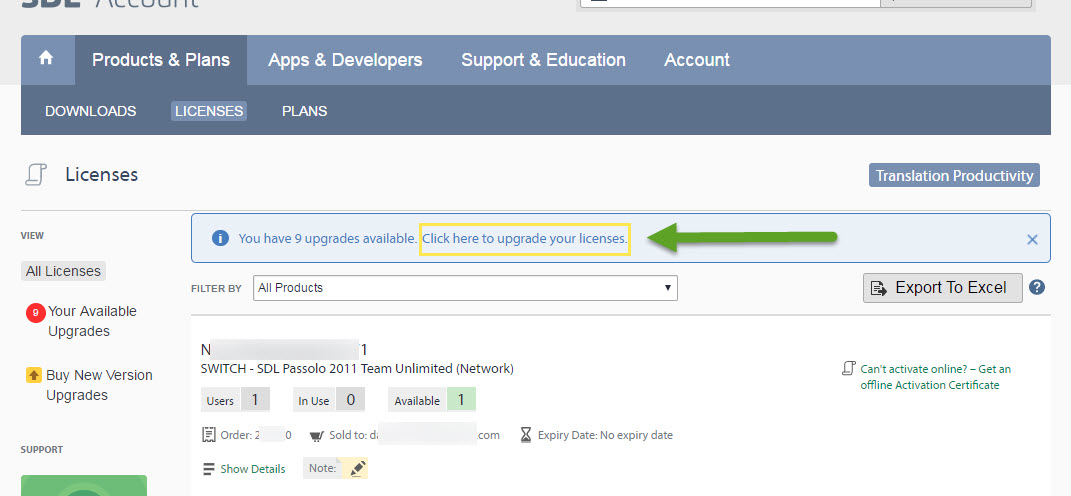Image resolution: width=1071 pixels, height=496 pixels.
Task: Switch to the DOWNLOADS tab
Action: tap(91, 111)
